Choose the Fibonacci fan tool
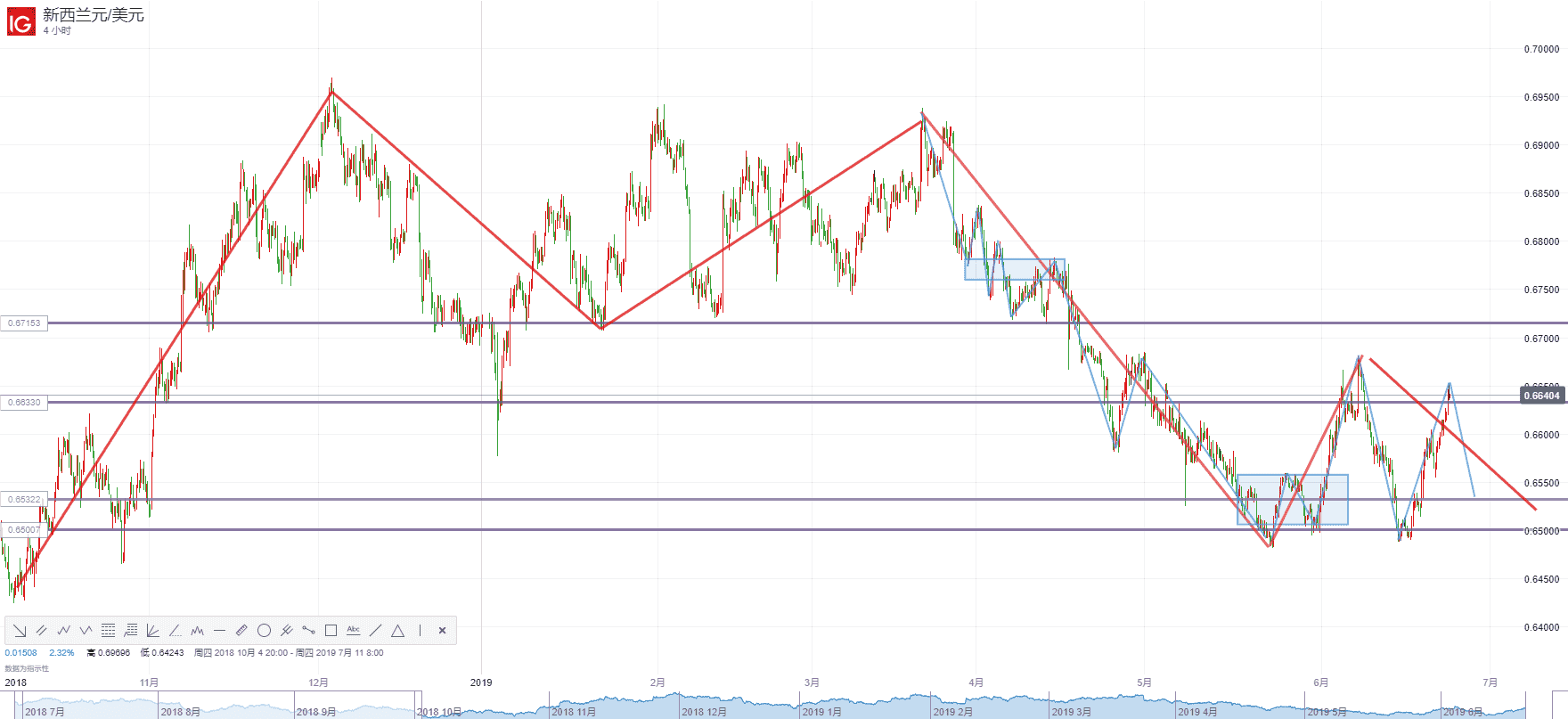This screenshot has width=1568, height=719. pyautogui.click(x=153, y=631)
